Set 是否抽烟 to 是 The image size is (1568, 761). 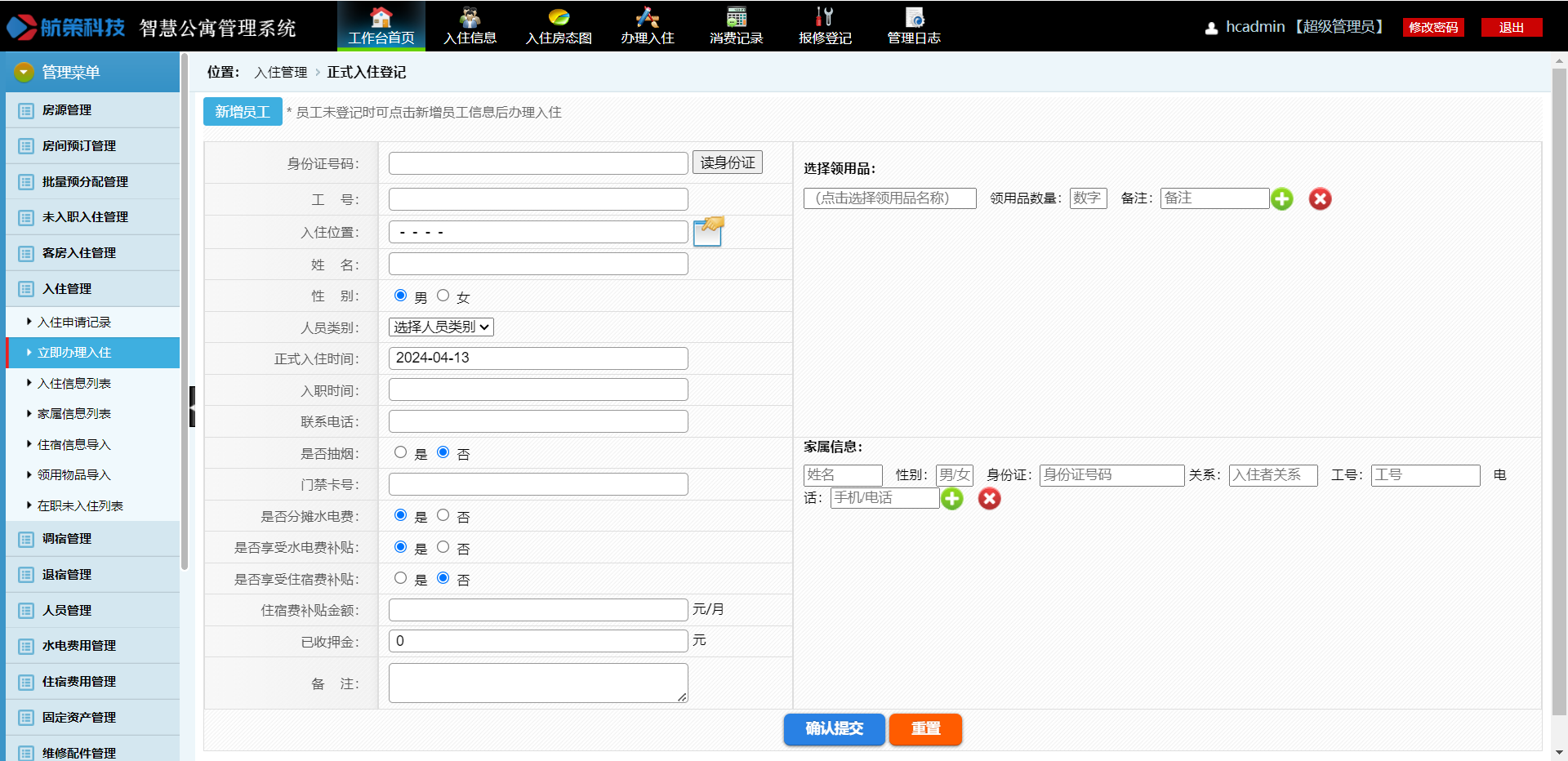tap(400, 452)
